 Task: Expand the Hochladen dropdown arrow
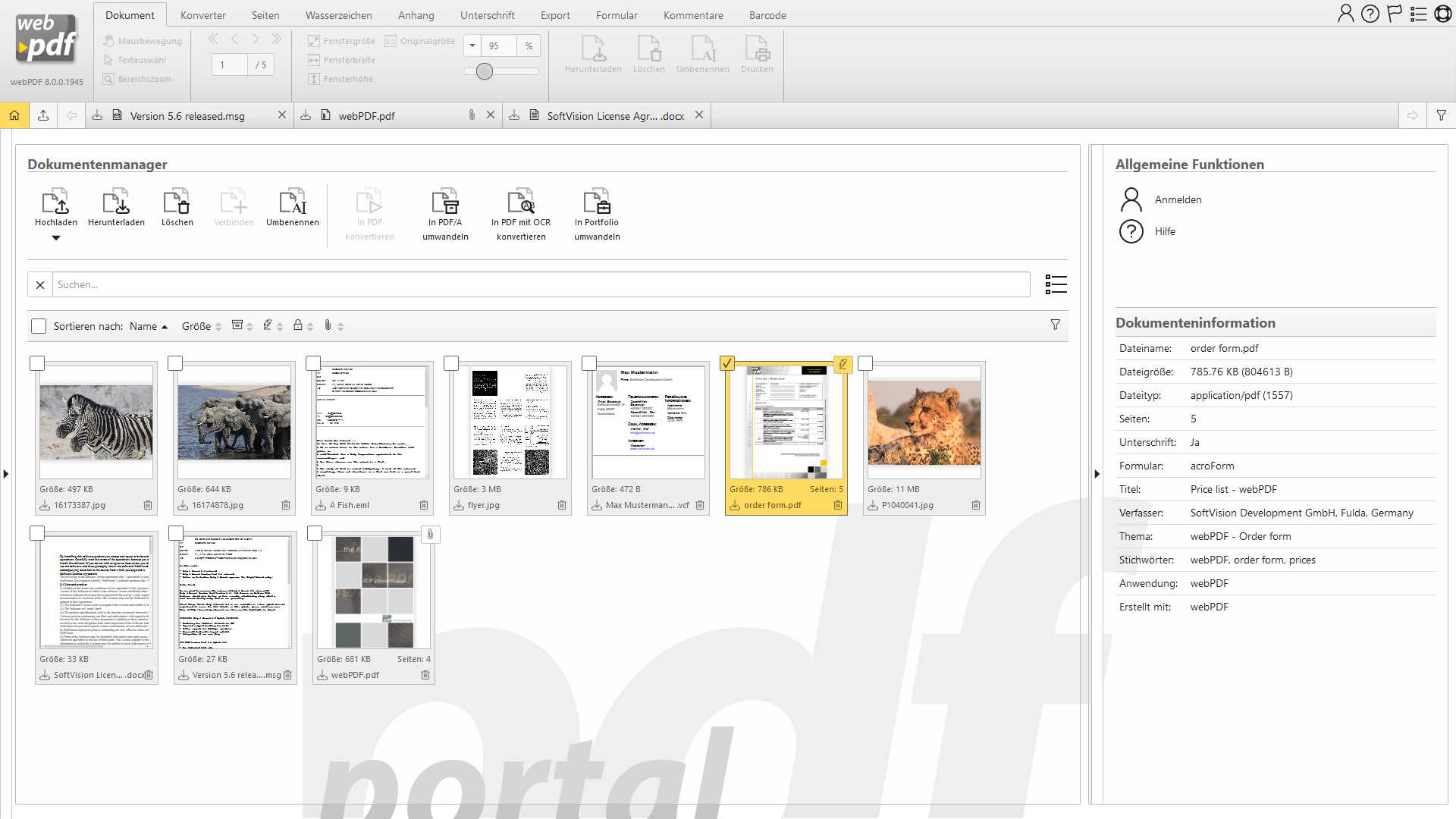[x=55, y=238]
